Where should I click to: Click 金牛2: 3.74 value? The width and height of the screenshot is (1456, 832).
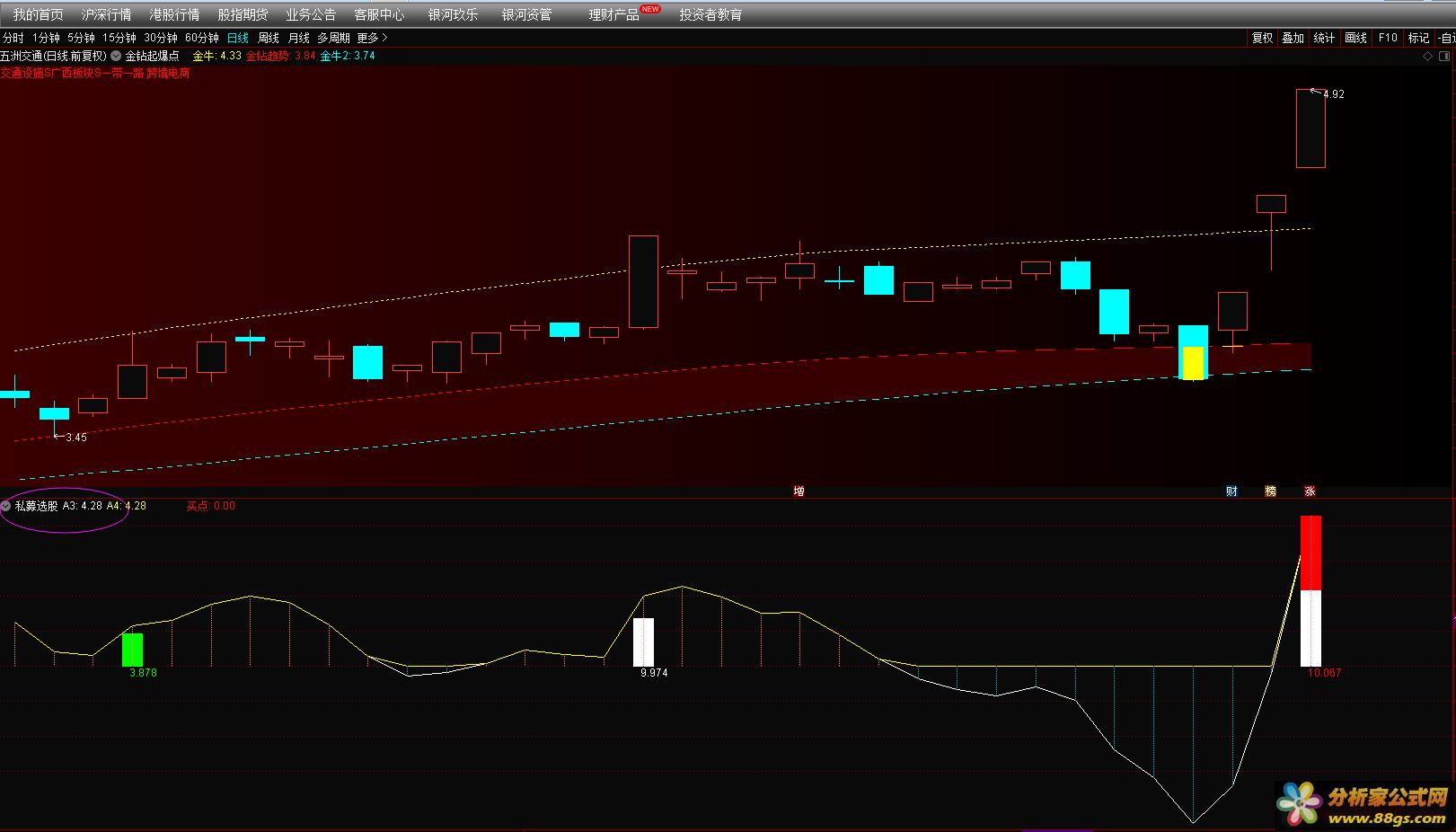tap(348, 56)
